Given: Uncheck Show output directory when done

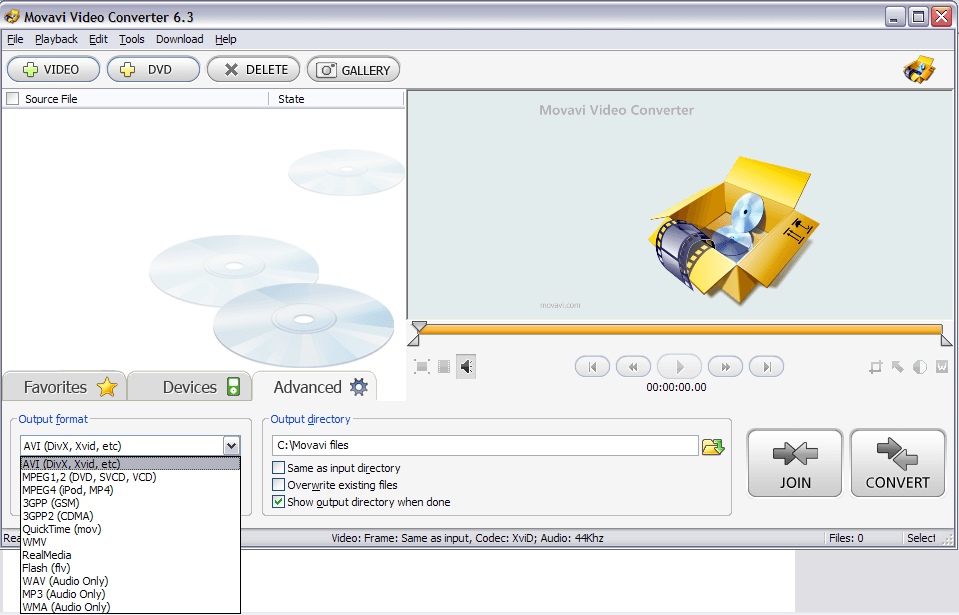Looking at the screenshot, I should (x=277, y=501).
